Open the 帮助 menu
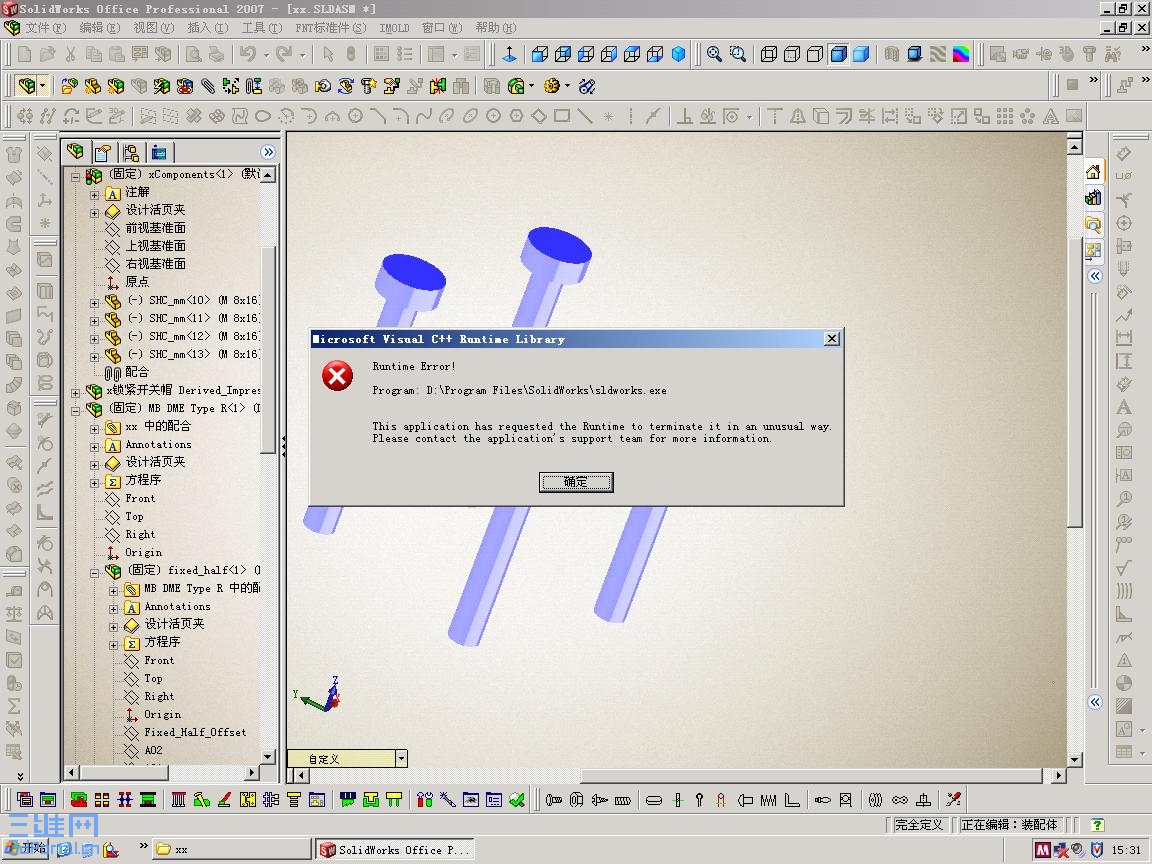 pyautogui.click(x=495, y=28)
